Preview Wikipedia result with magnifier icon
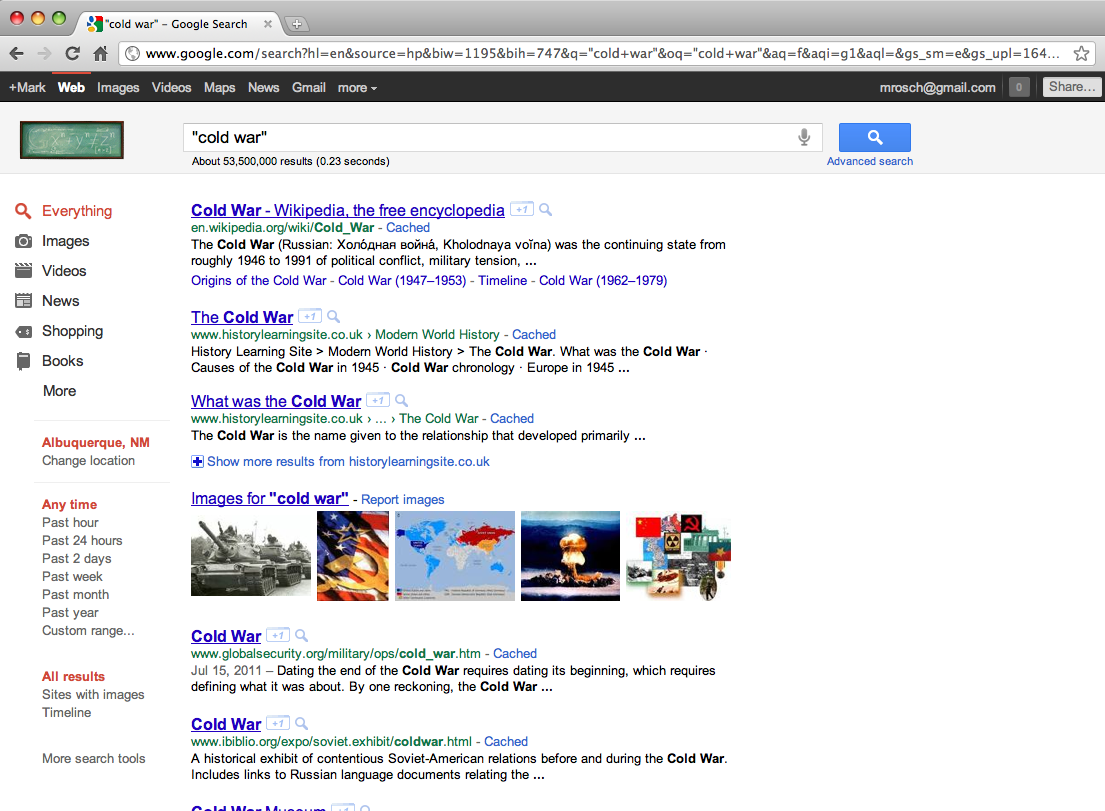The image size is (1105, 811). coord(545,209)
